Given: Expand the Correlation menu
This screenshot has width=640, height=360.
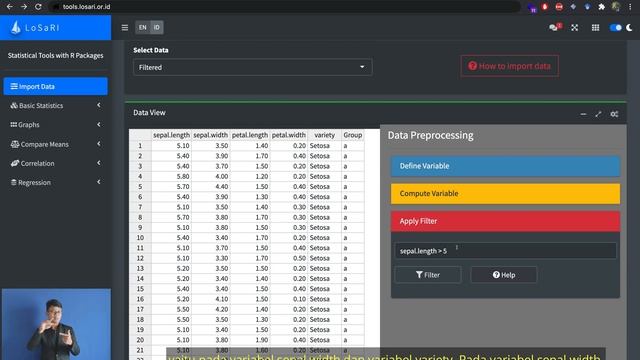Looking at the screenshot, I should click(56, 163).
